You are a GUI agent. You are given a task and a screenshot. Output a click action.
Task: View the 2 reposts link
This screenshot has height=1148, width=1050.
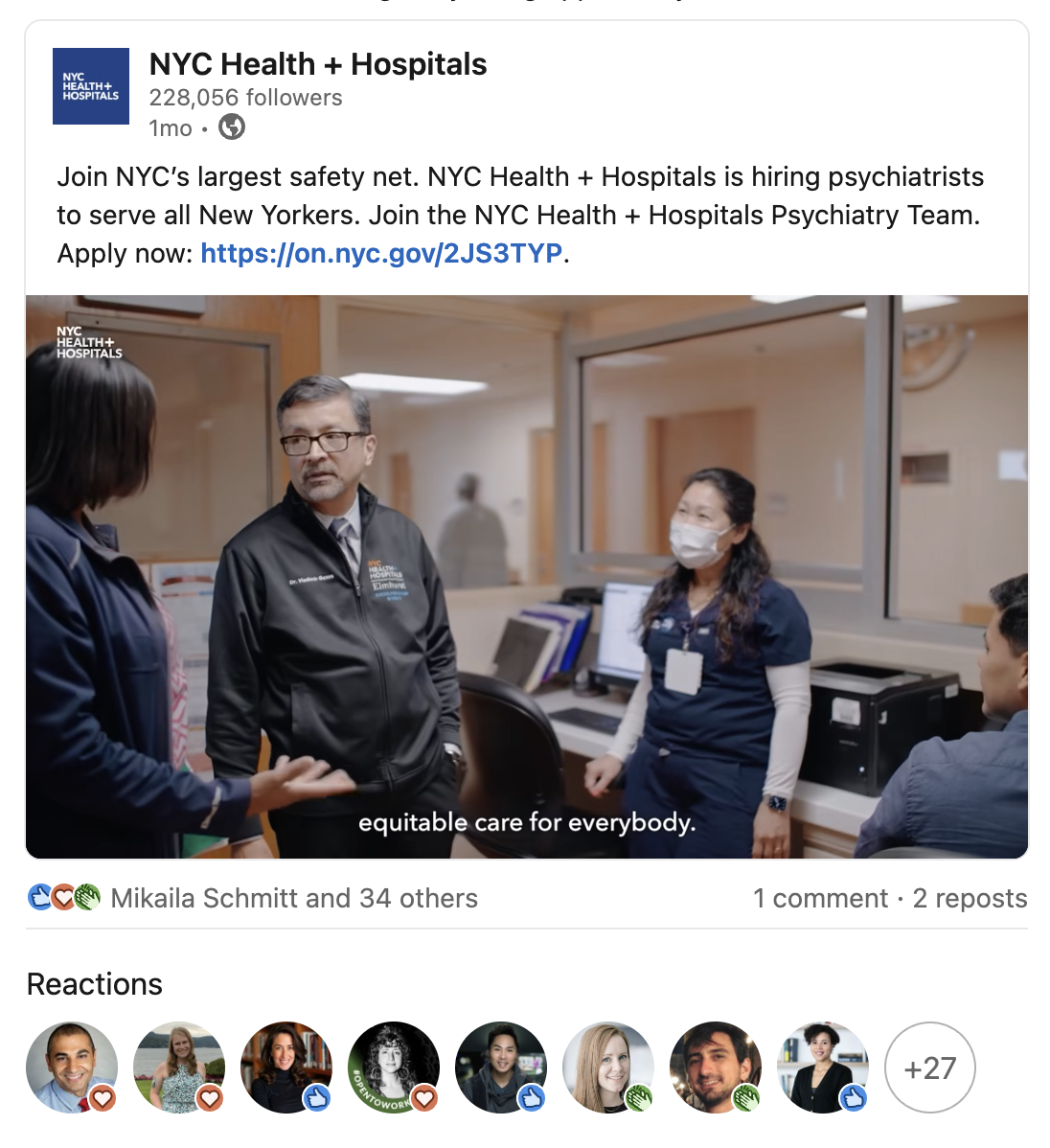point(970,898)
